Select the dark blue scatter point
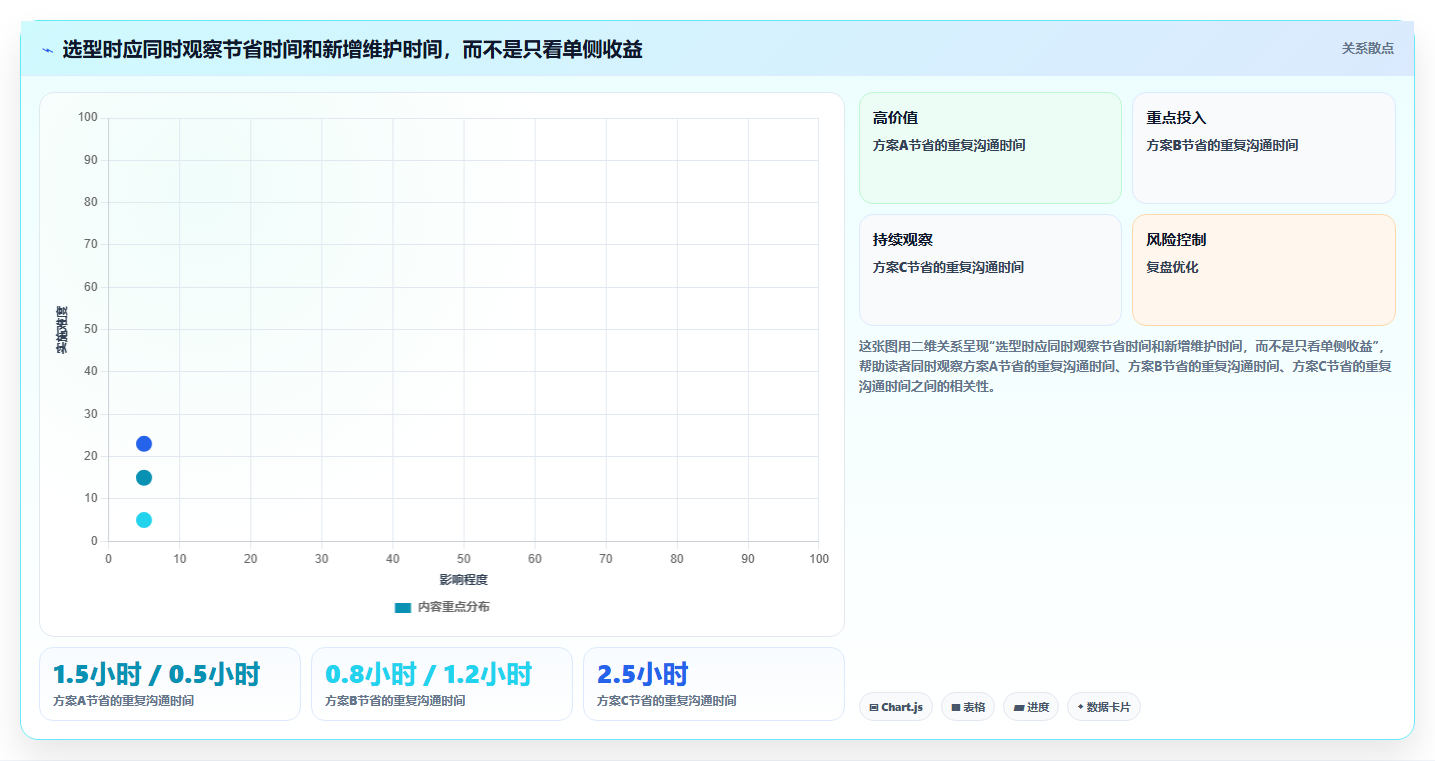Viewport: 1435px width, 761px height. tap(144, 444)
